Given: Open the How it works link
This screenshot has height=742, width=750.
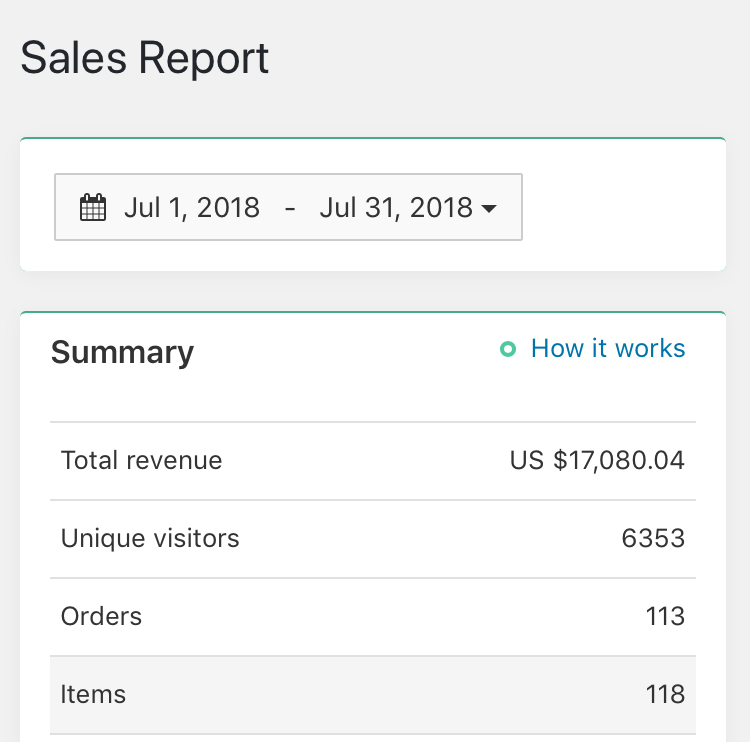Looking at the screenshot, I should pyautogui.click(x=608, y=349).
